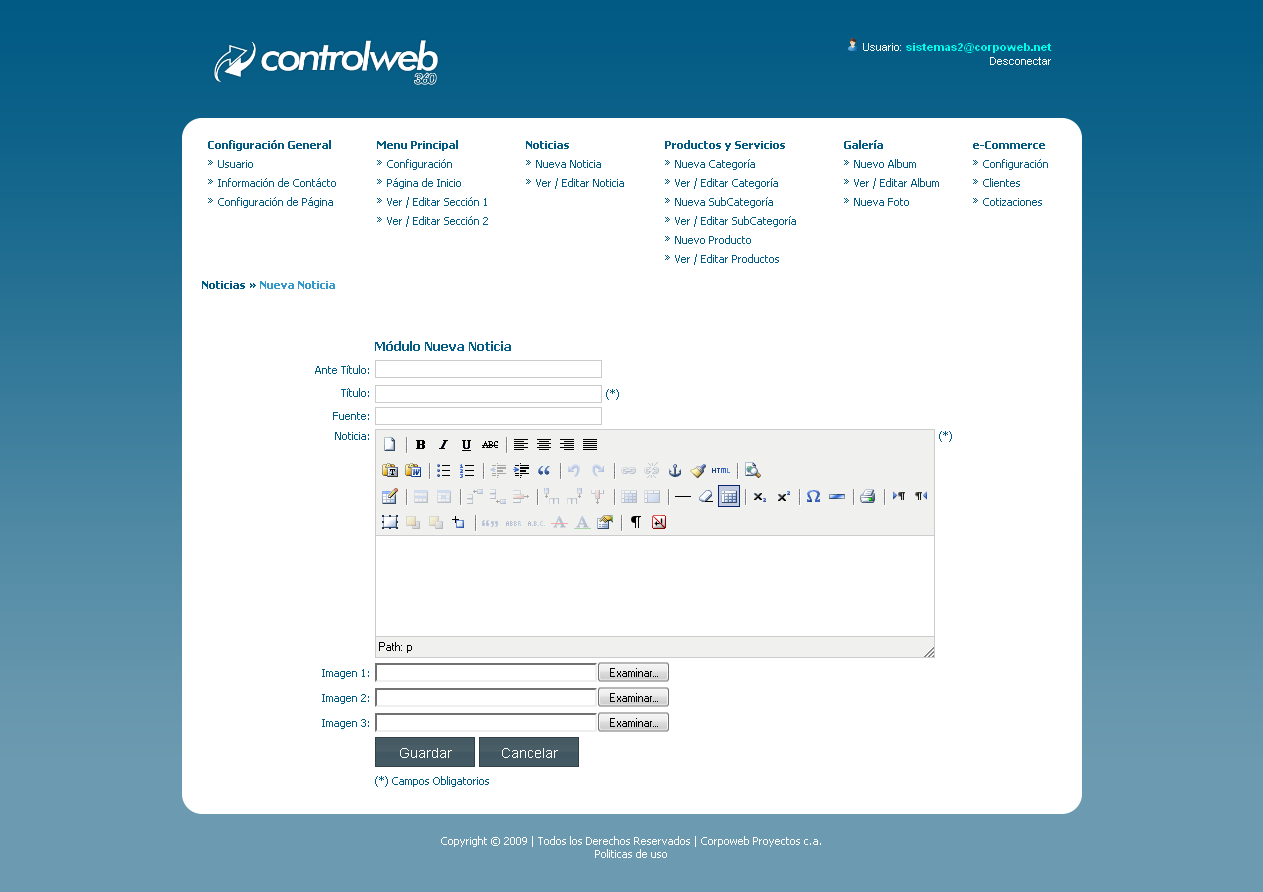Toggle show paragraph marks icon
Screen dimensions: 1263x892
pyautogui.click(x=635, y=523)
